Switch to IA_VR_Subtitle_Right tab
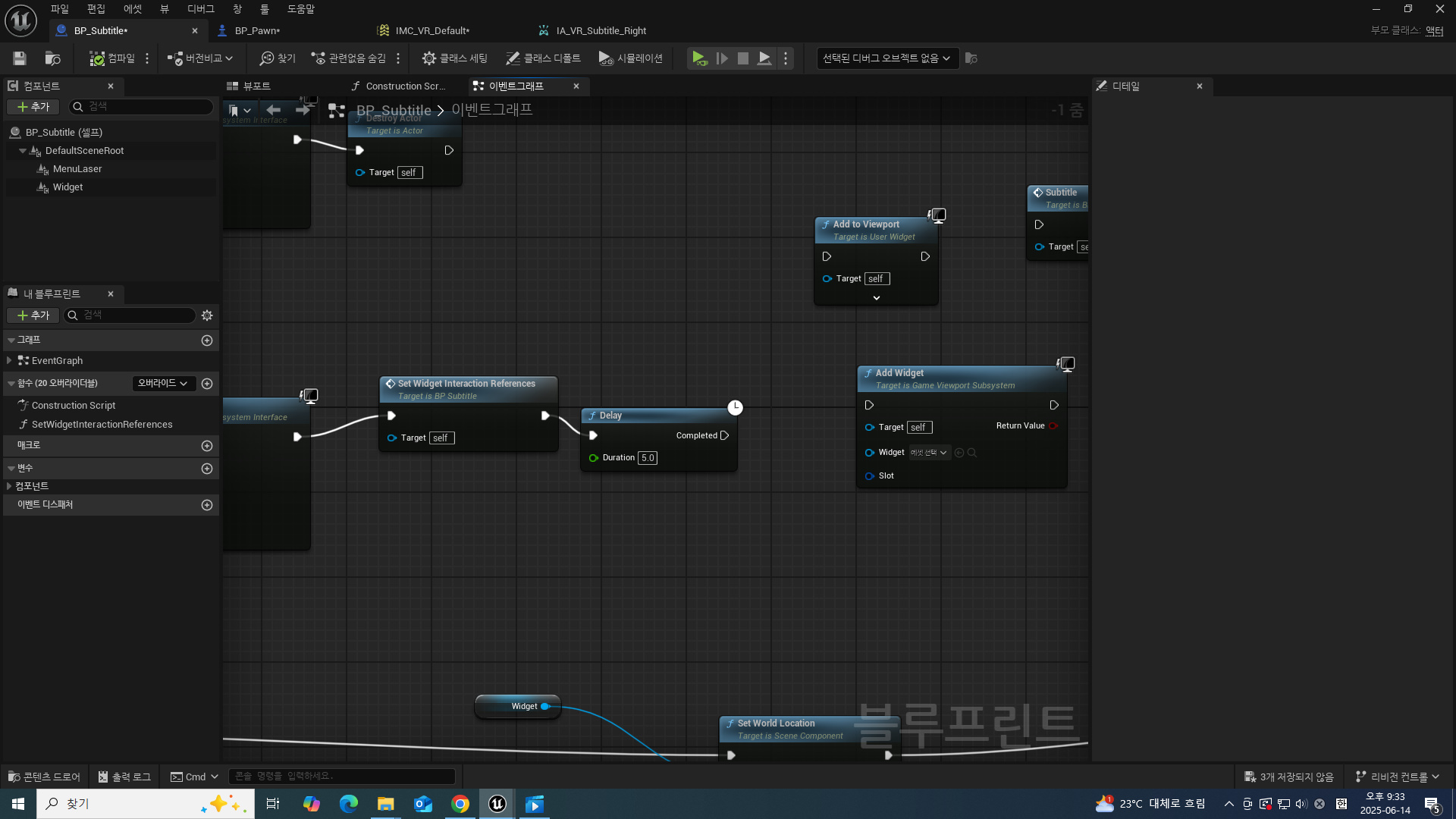1456x819 pixels. 601,31
